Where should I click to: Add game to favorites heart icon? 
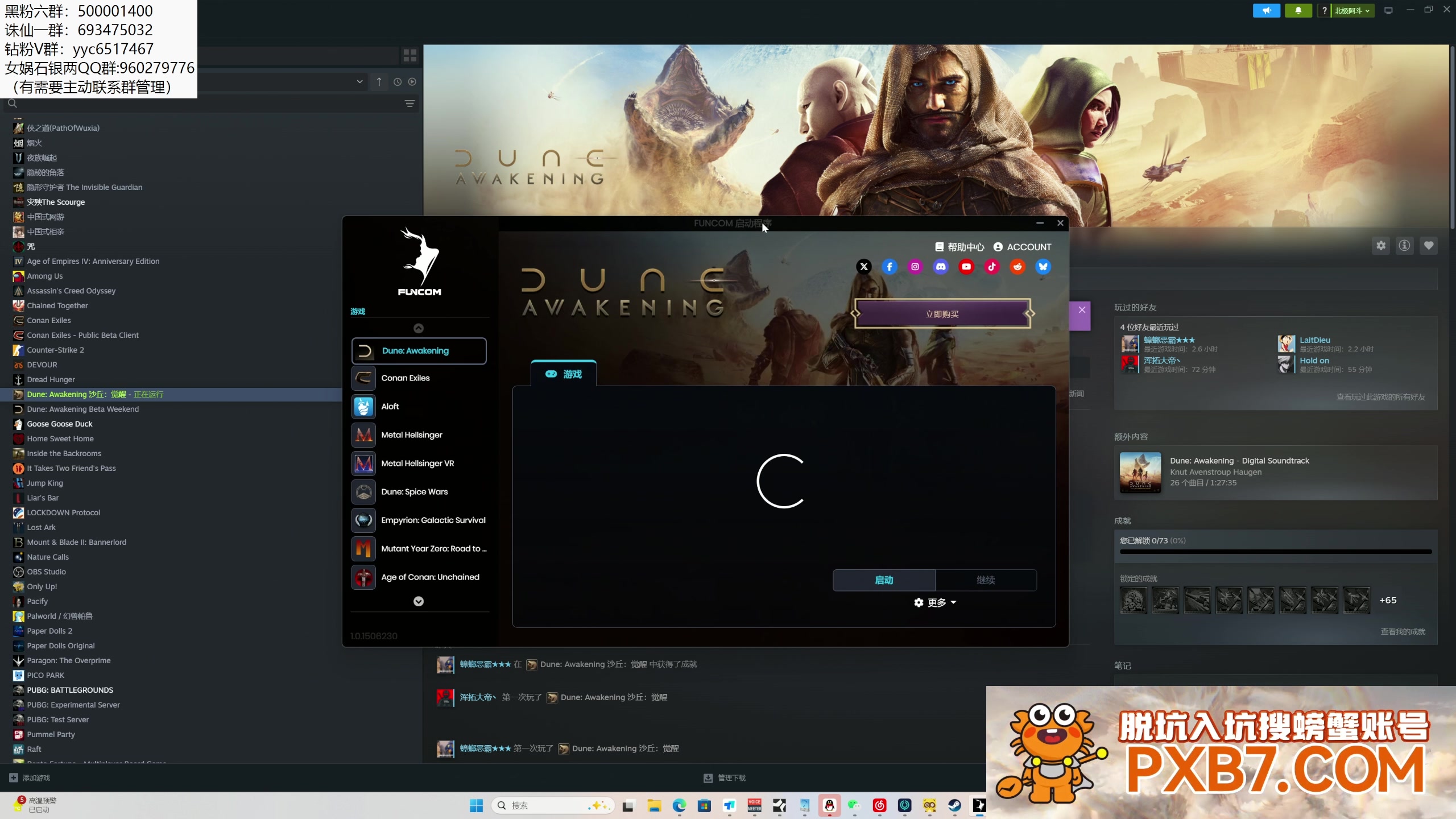coord(1429,246)
